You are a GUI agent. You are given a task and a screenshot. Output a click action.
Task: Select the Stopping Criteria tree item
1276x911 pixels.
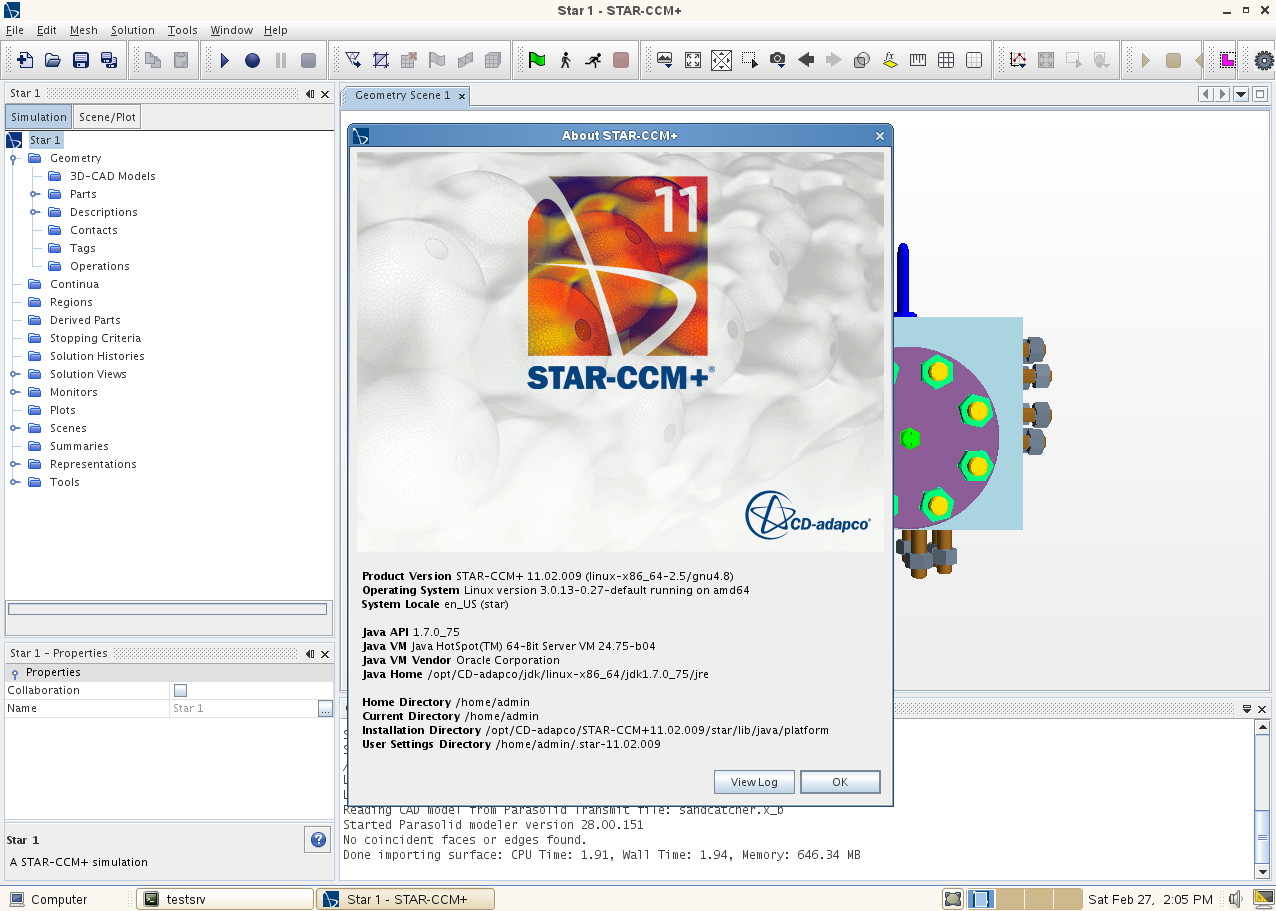(x=95, y=338)
